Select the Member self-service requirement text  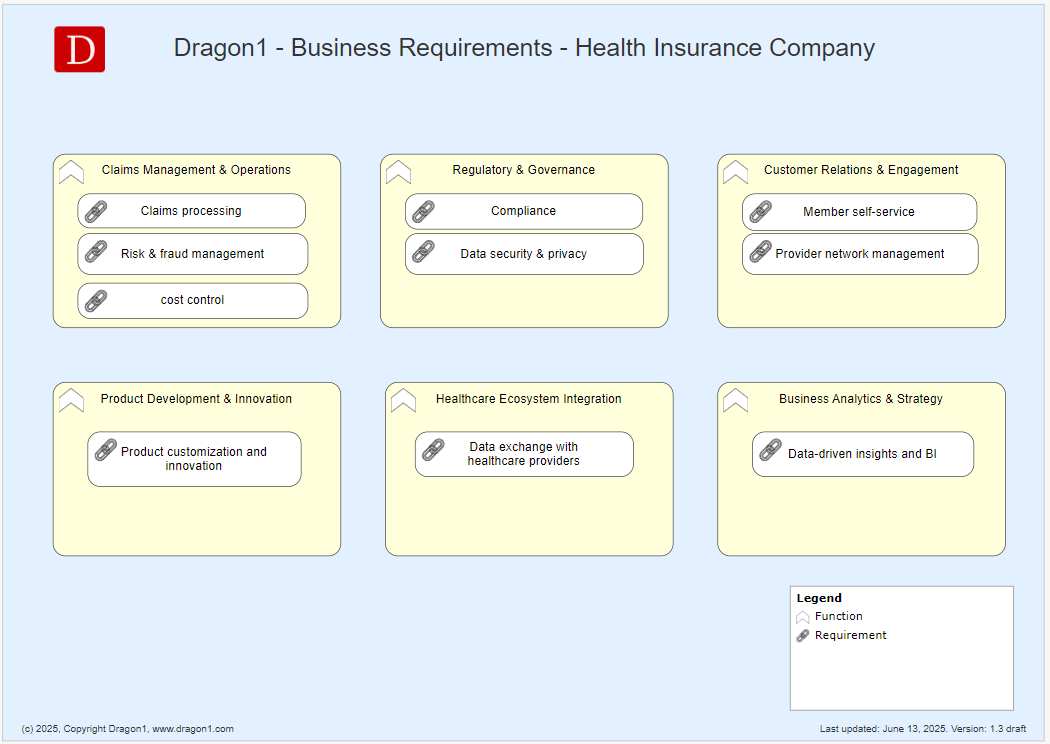click(x=858, y=212)
